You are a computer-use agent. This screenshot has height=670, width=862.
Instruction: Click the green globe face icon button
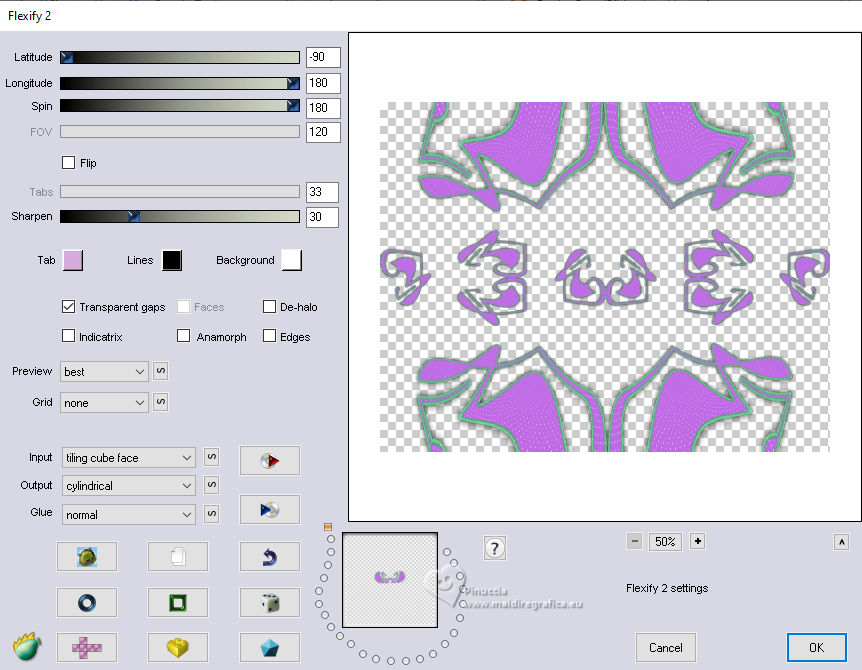point(87,556)
